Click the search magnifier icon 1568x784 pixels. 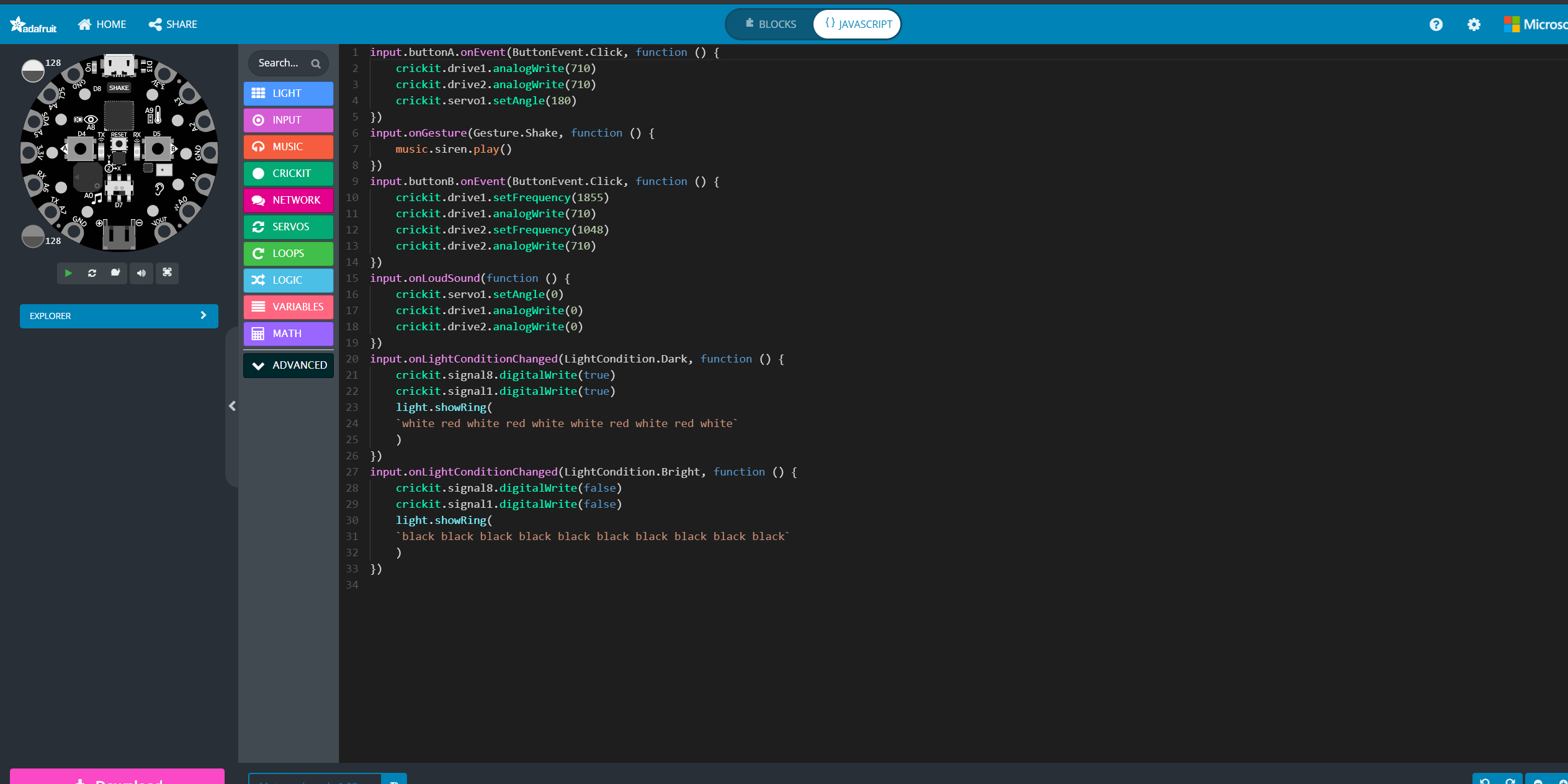coord(316,63)
